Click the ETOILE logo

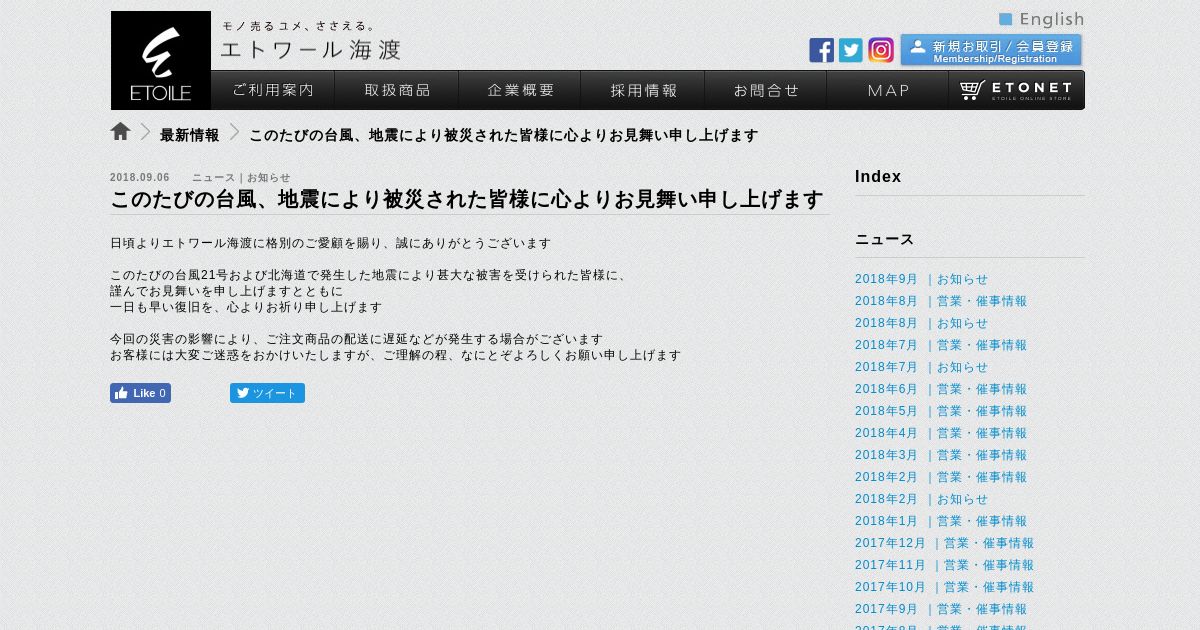(x=161, y=60)
